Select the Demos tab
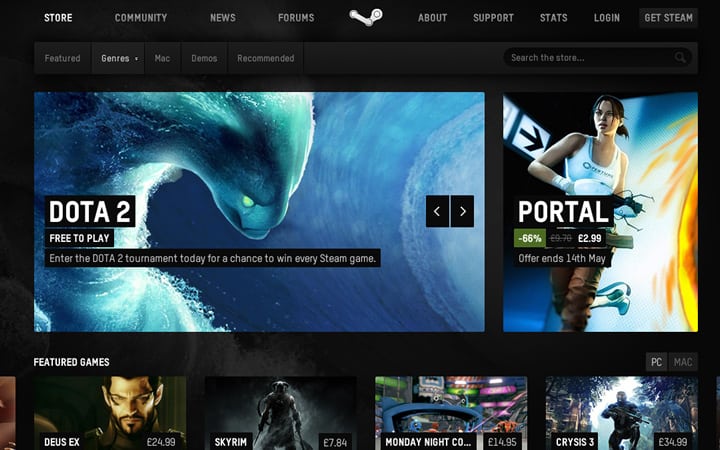This screenshot has height=450, width=720. point(204,58)
